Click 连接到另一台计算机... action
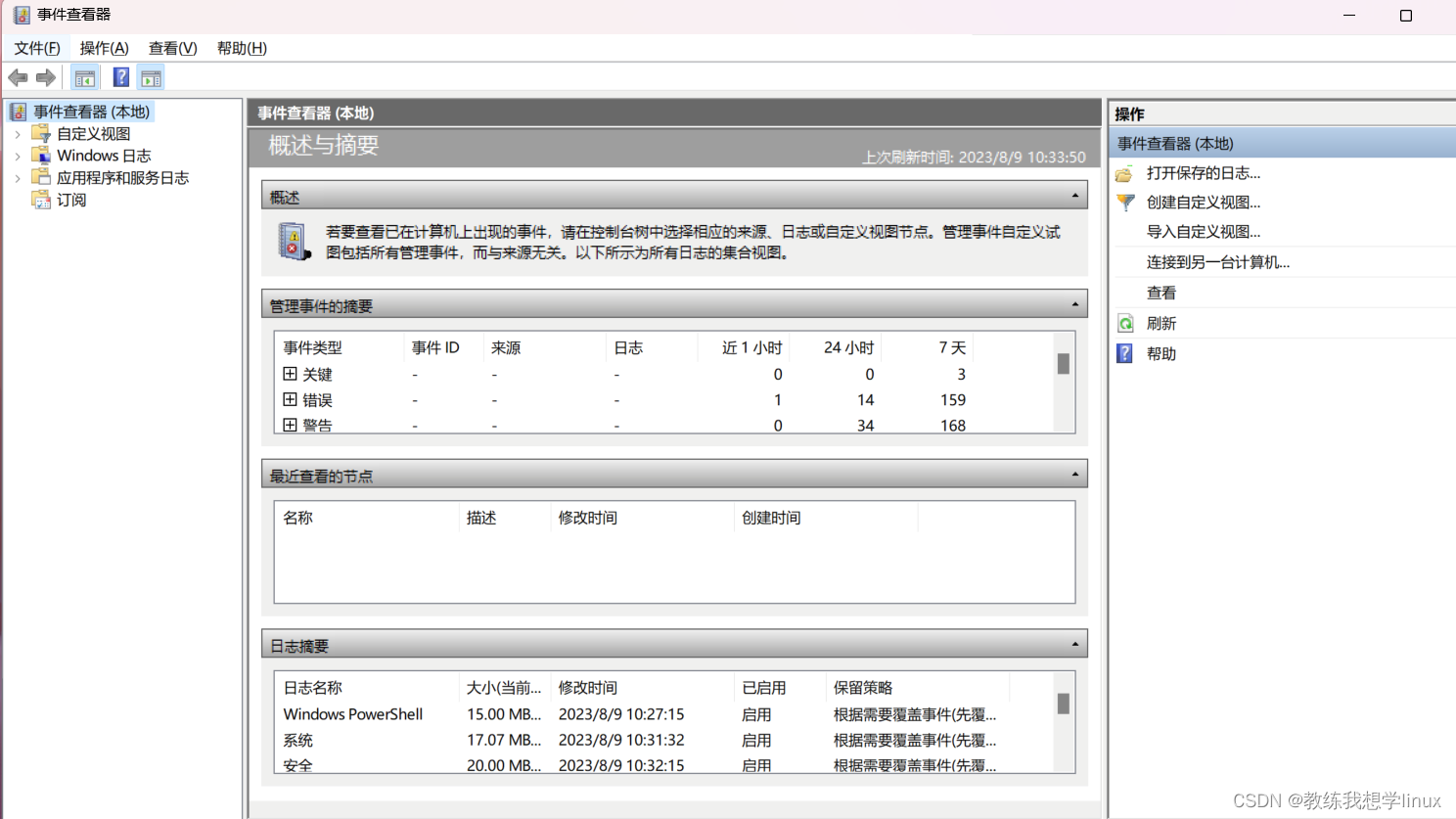Viewport: 1456px width, 819px height. [x=1217, y=262]
